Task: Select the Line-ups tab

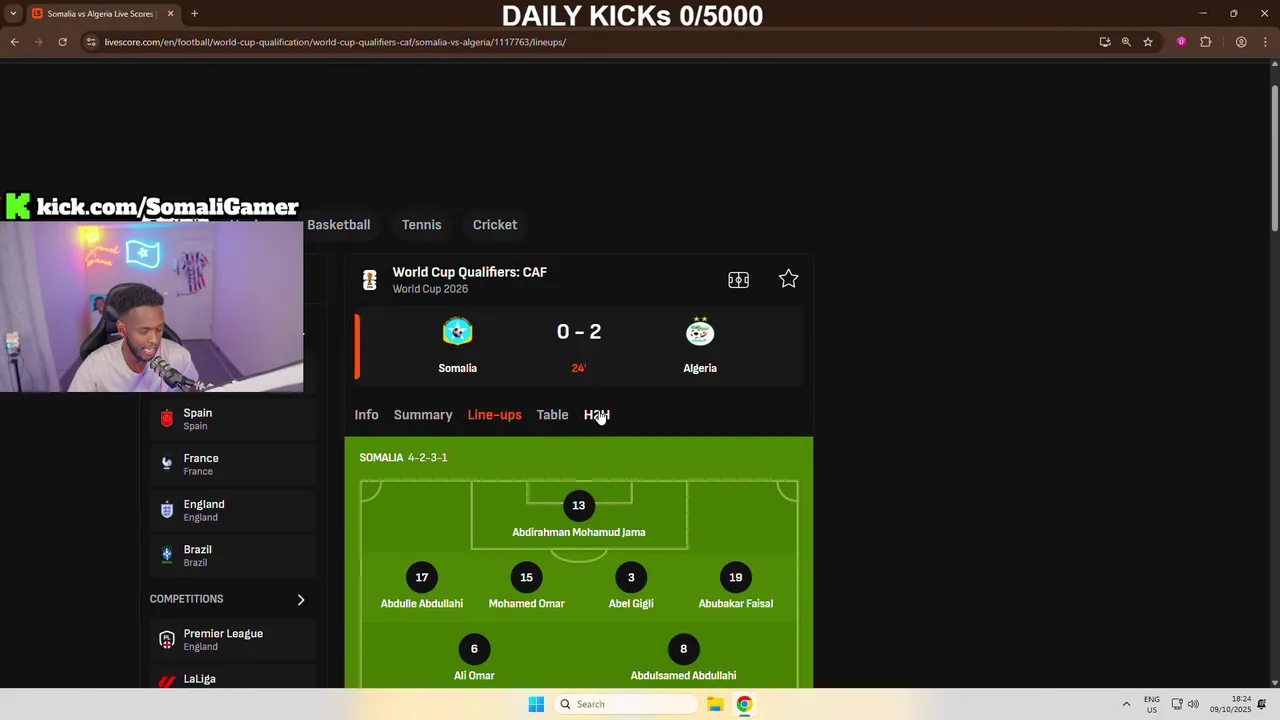Action: [x=495, y=415]
